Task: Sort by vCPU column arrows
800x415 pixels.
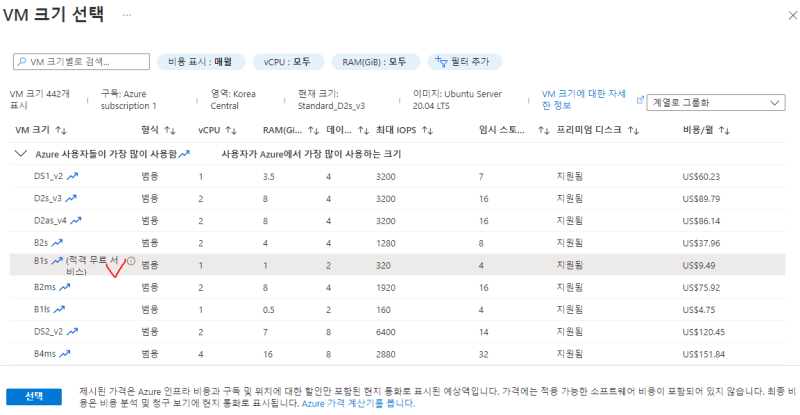Action: point(231,131)
